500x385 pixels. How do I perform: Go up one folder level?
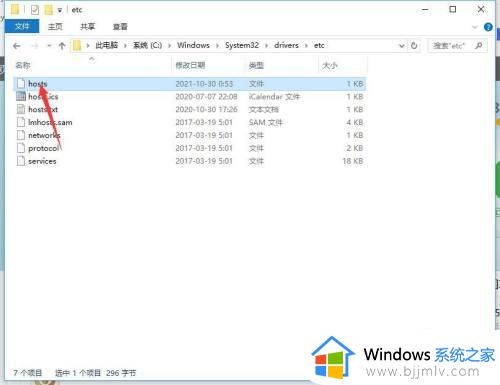coord(62,46)
